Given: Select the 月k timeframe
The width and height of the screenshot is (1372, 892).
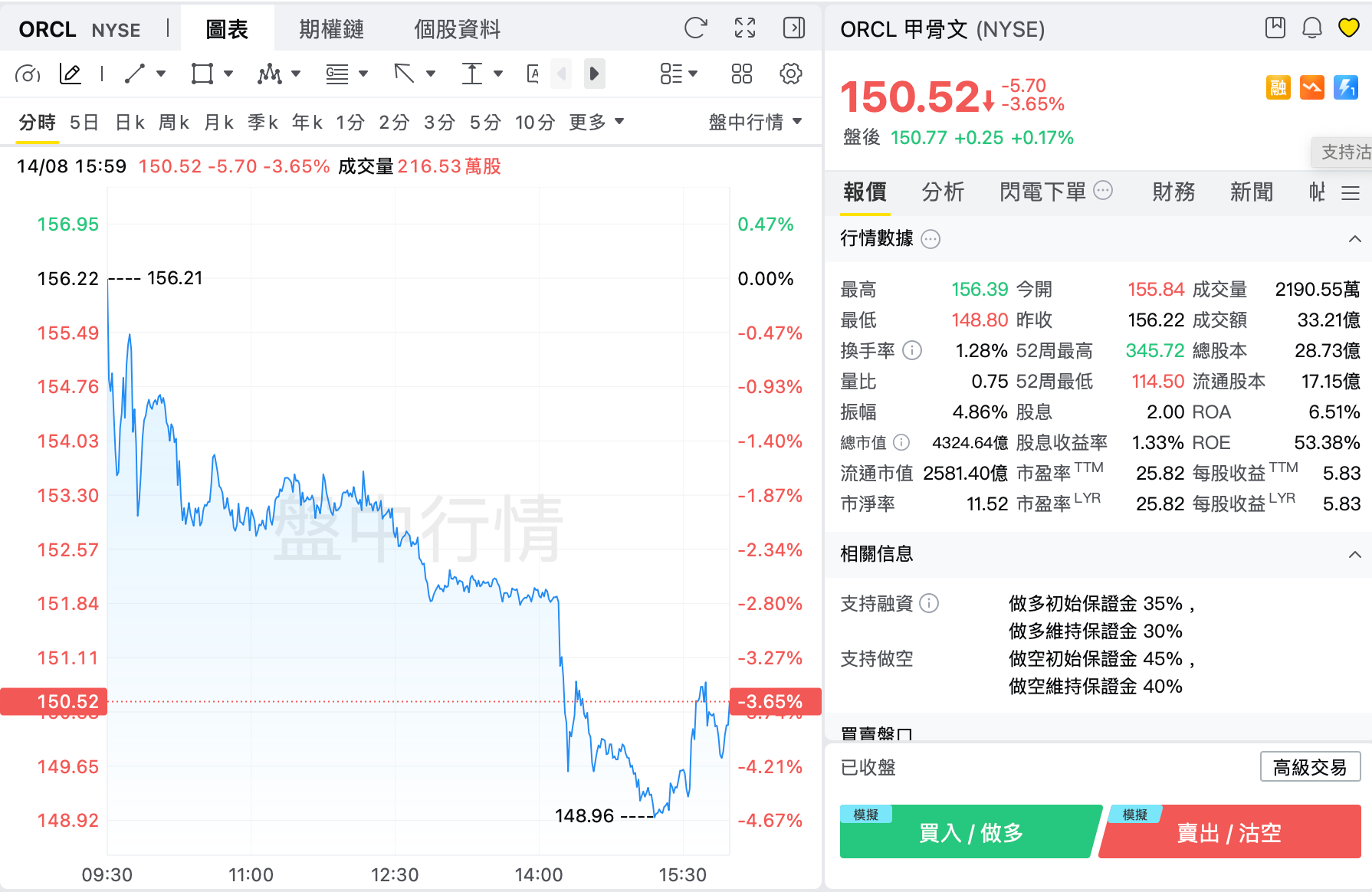Looking at the screenshot, I should click(x=218, y=122).
